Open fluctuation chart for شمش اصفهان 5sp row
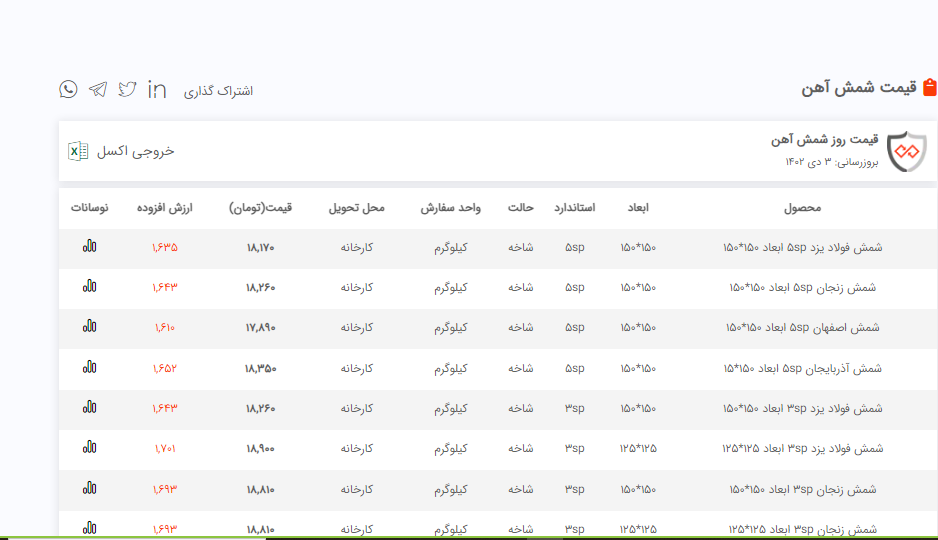This screenshot has width=938, height=540. pyautogui.click(x=90, y=327)
